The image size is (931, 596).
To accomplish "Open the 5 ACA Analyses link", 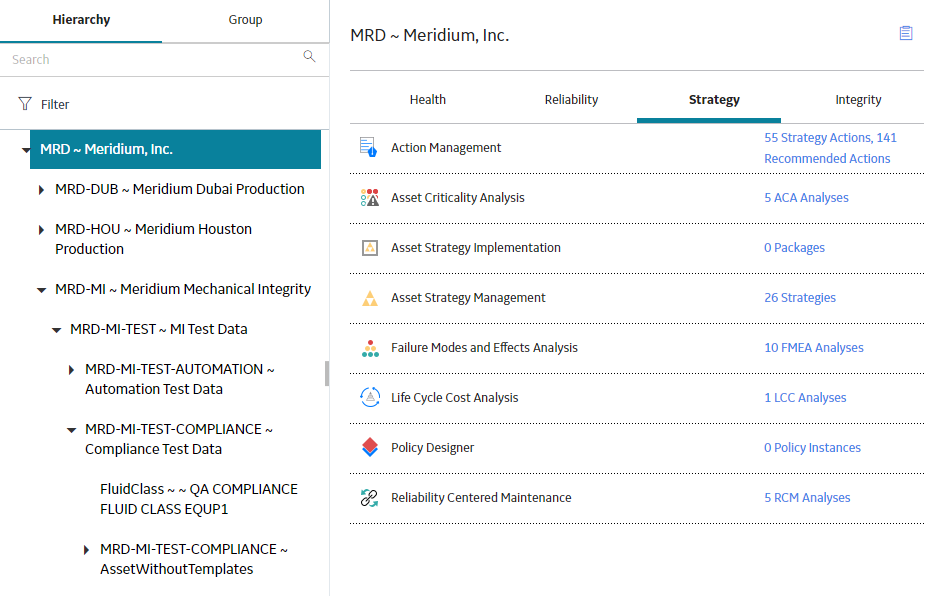I will point(806,198).
